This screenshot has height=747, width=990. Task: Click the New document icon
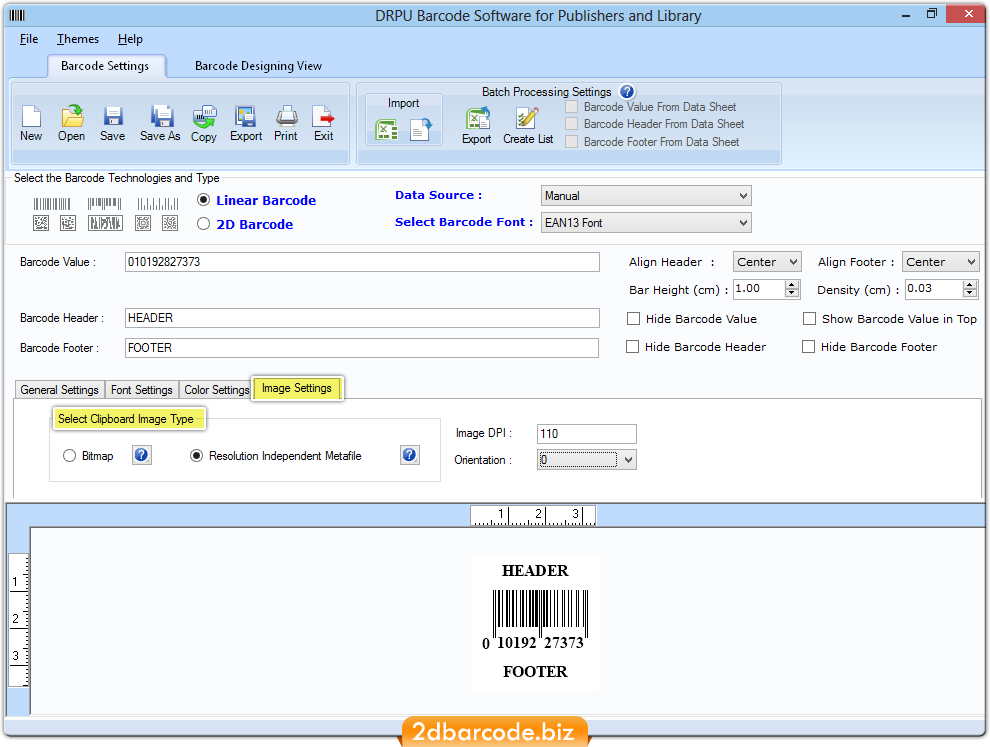pos(31,117)
